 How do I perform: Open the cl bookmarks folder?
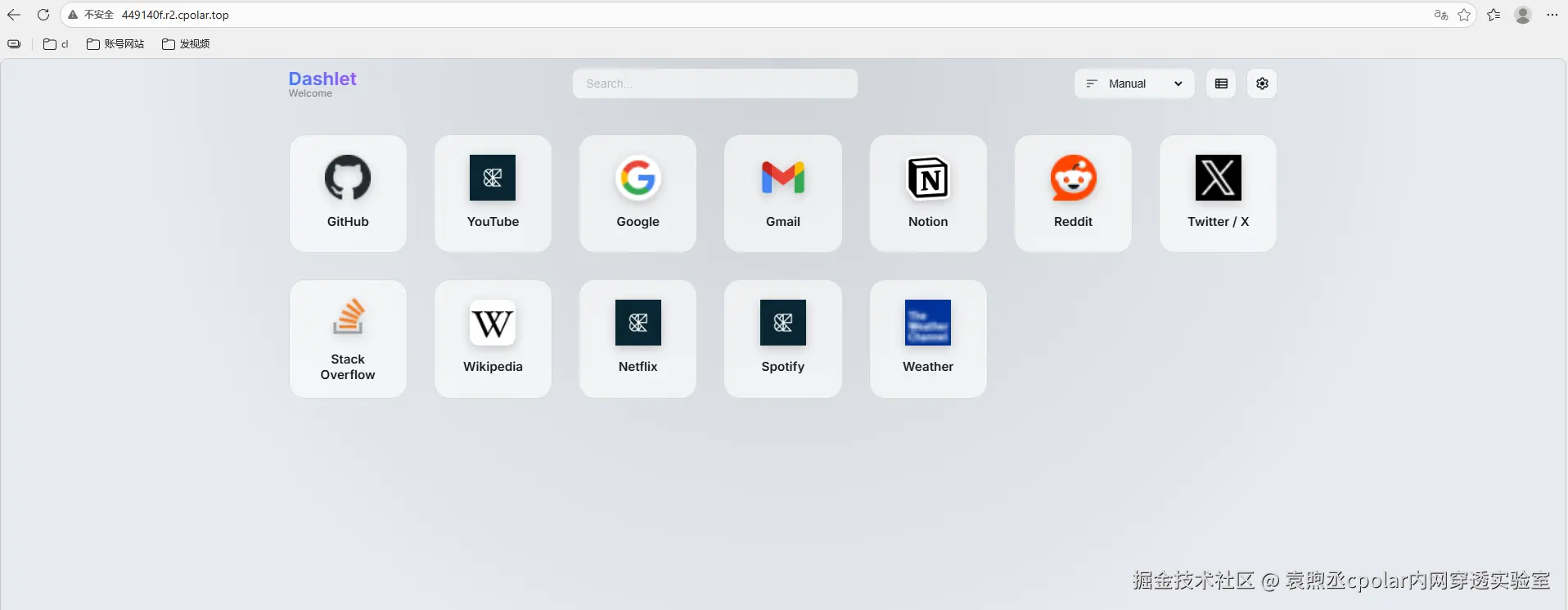pos(56,44)
